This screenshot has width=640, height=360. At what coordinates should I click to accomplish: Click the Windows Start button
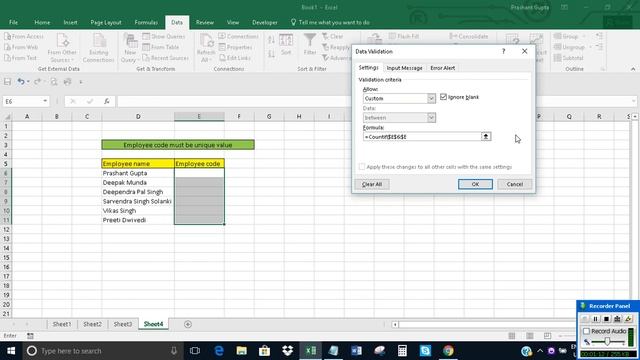coord(11,351)
